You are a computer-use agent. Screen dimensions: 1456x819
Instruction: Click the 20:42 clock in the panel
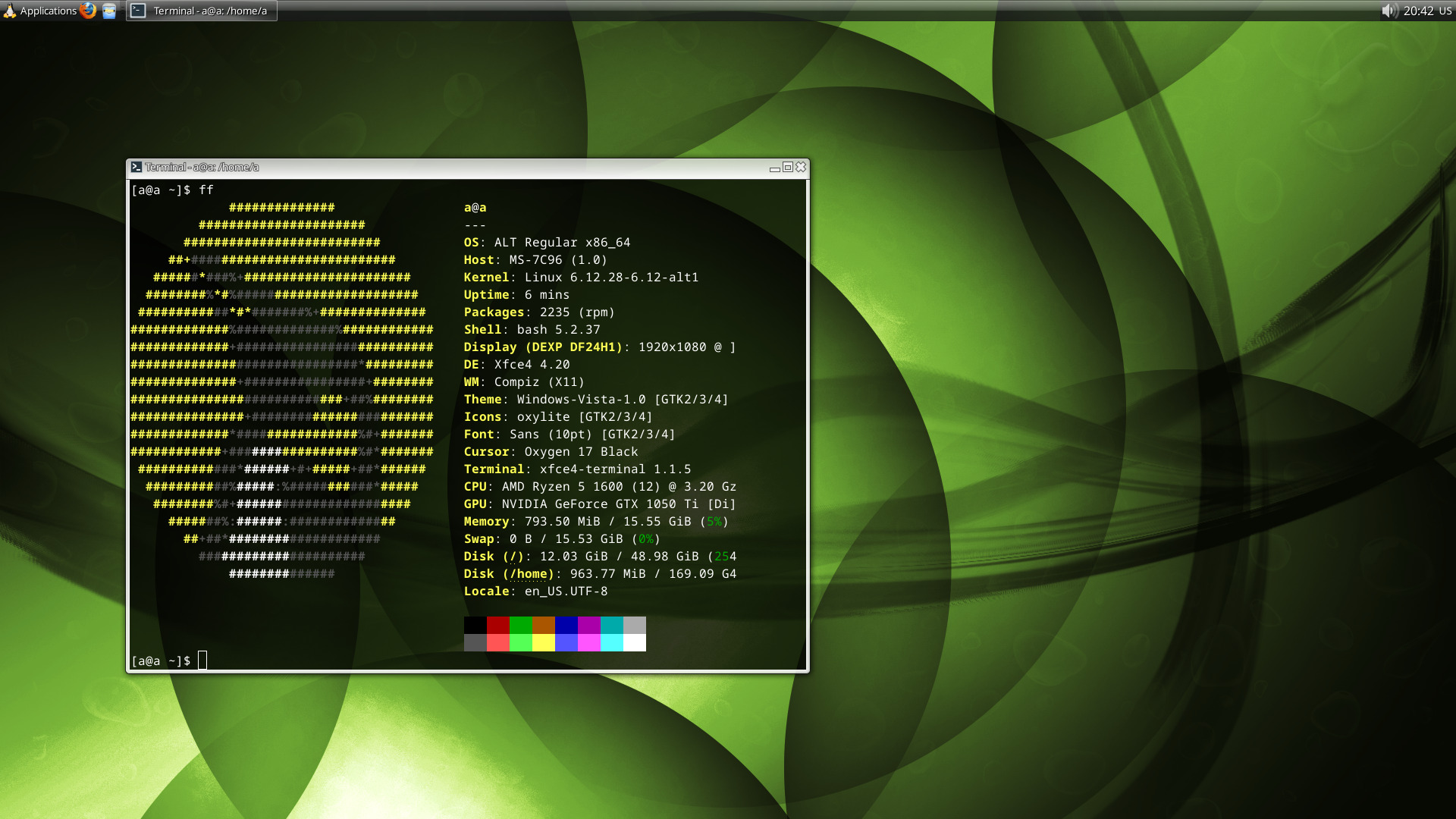tap(1418, 11)
